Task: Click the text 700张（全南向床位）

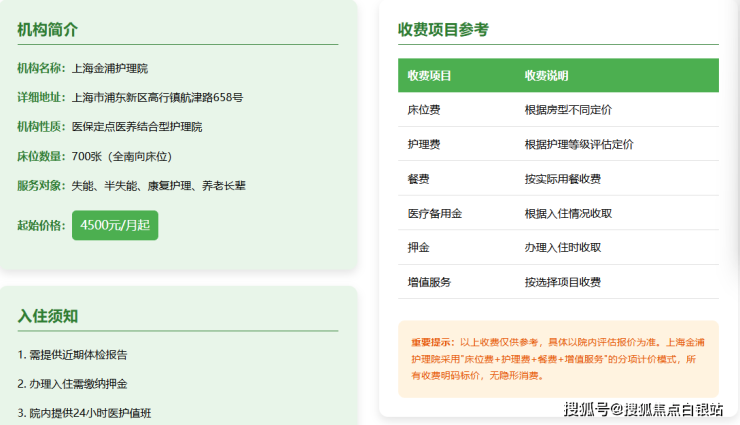Action: [x=122, y=157]
